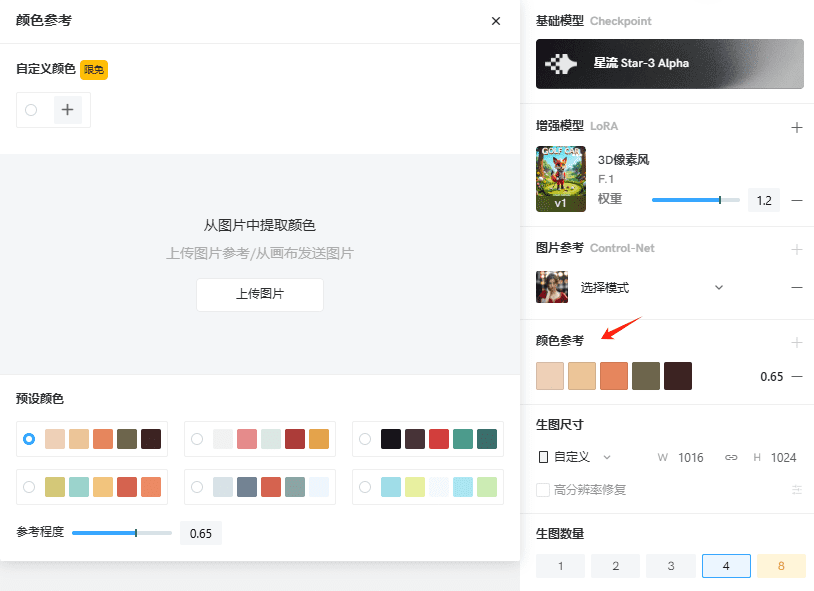Screen dimensions: 814x591
Task: Remove the 3D像素风 LoRA with minus icon
Action: pos(797,200)
